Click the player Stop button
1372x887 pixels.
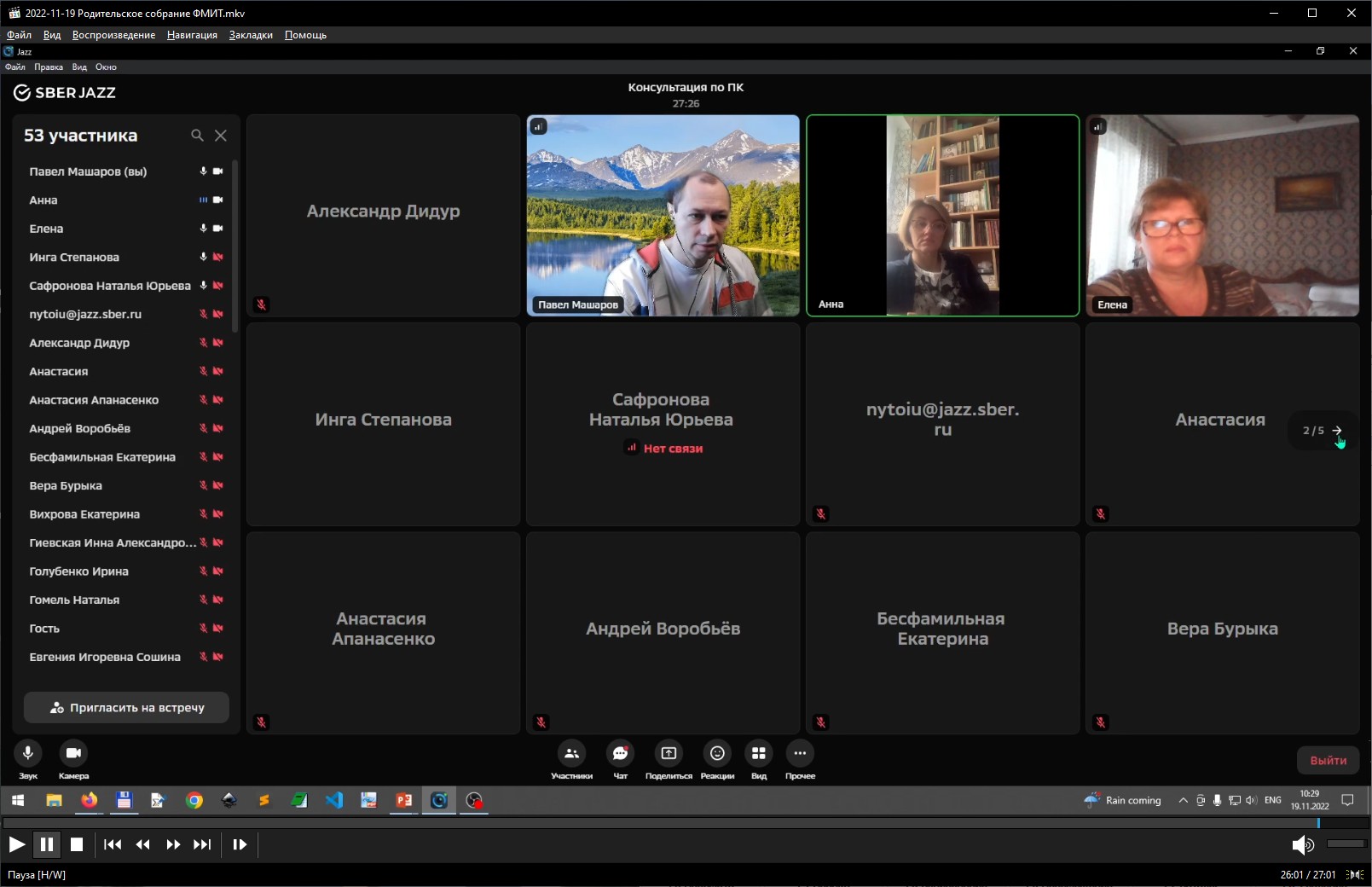[77, 844]
